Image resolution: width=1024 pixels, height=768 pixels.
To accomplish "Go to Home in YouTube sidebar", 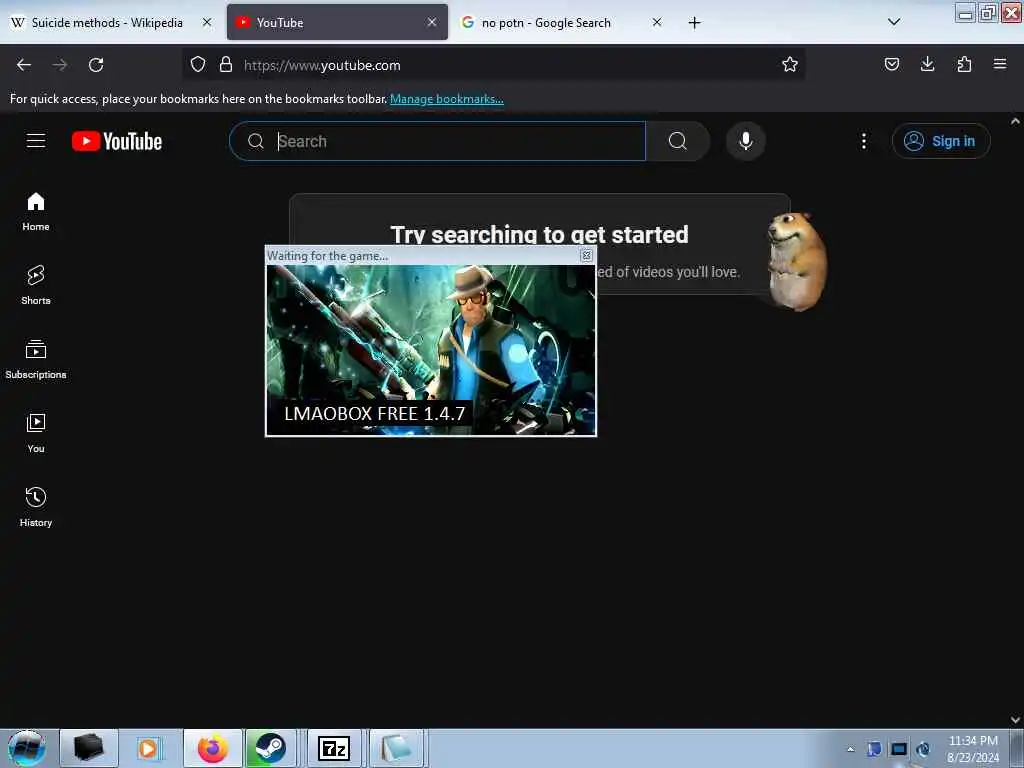I will (x=36, y=212).
